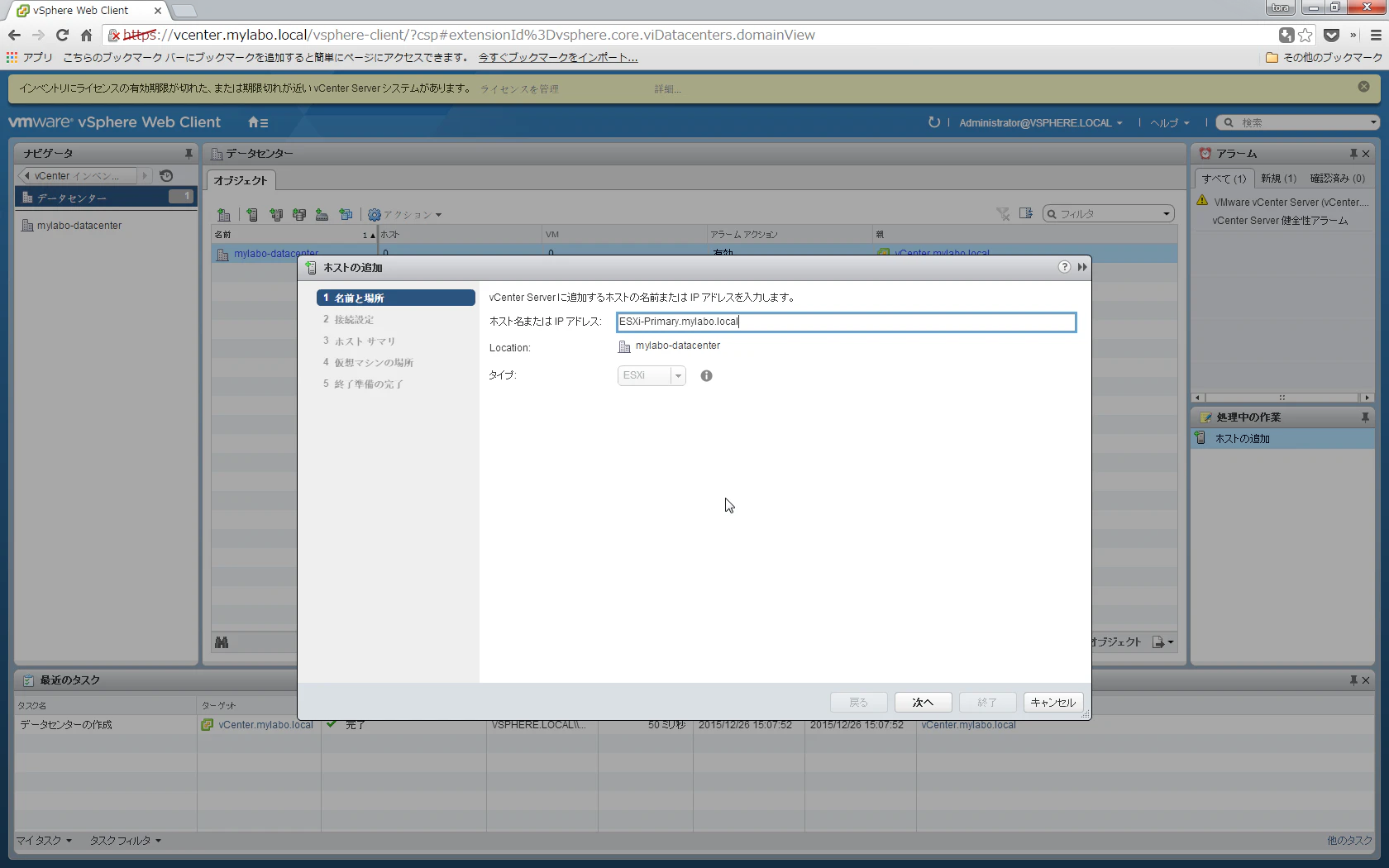Open the Help dropdown menu
This screenshot has width=1389, height=868.
click(1169, 123)
